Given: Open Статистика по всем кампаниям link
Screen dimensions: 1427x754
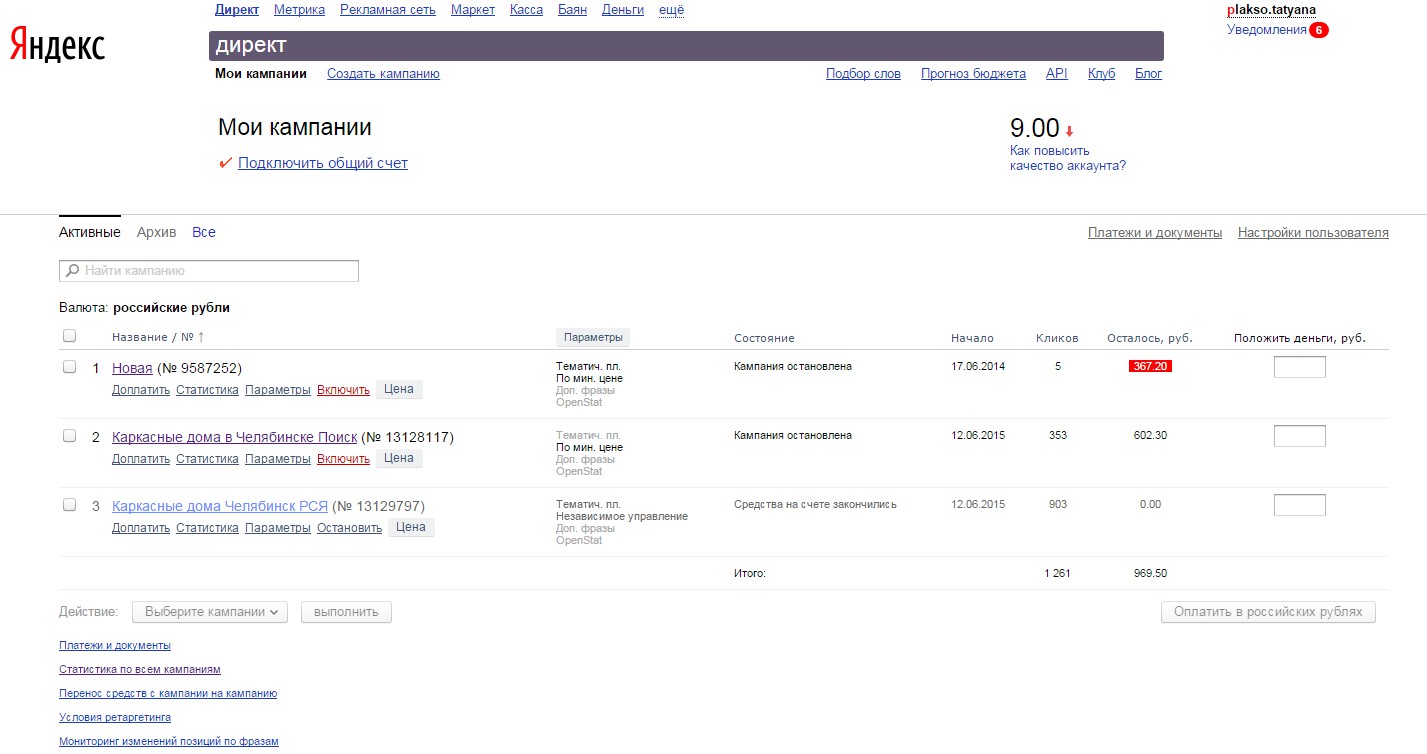Looking at the screenshot, I should [140, 670].
